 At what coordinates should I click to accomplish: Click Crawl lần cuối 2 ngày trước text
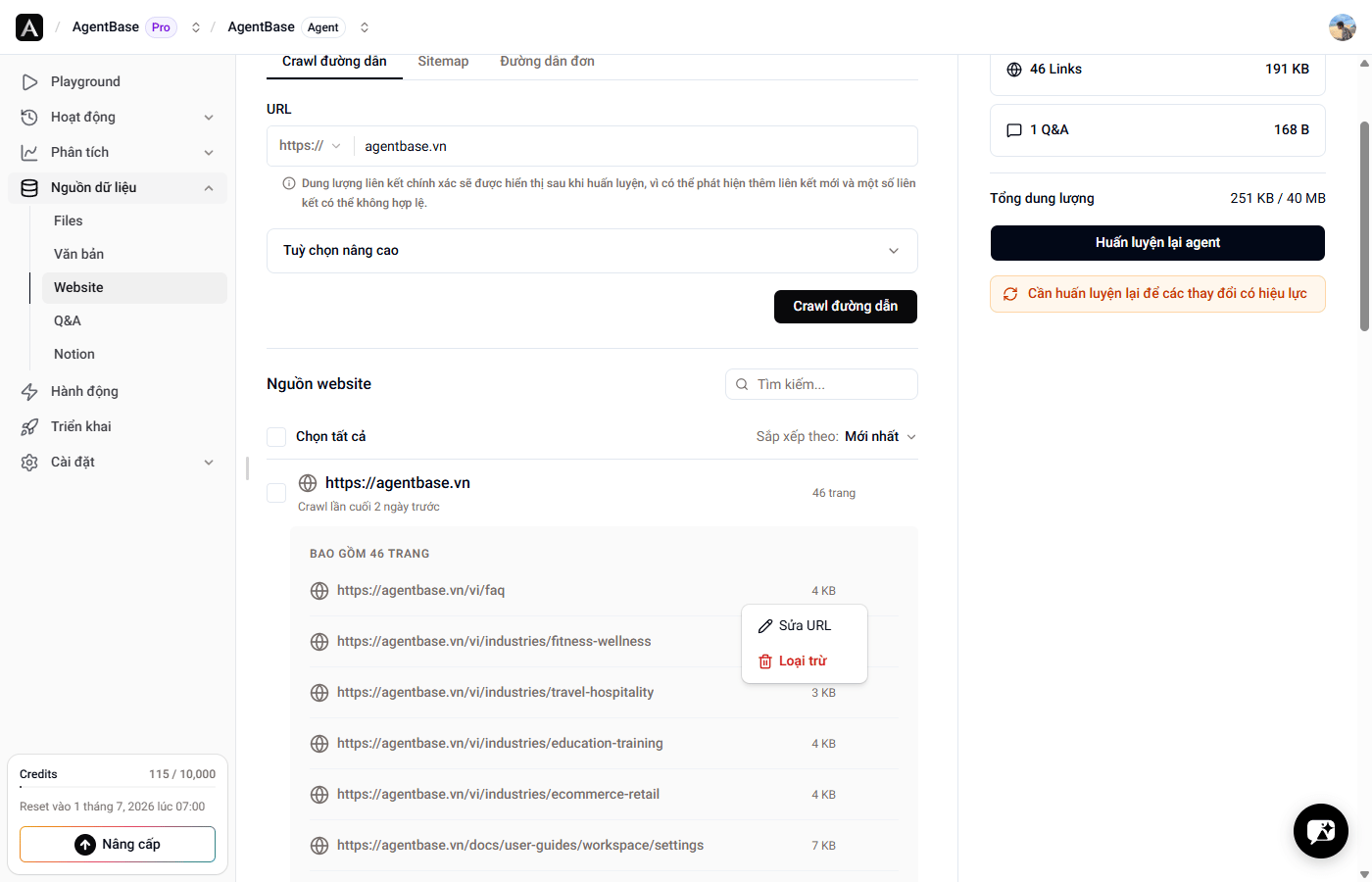click(x=368, y=508)
